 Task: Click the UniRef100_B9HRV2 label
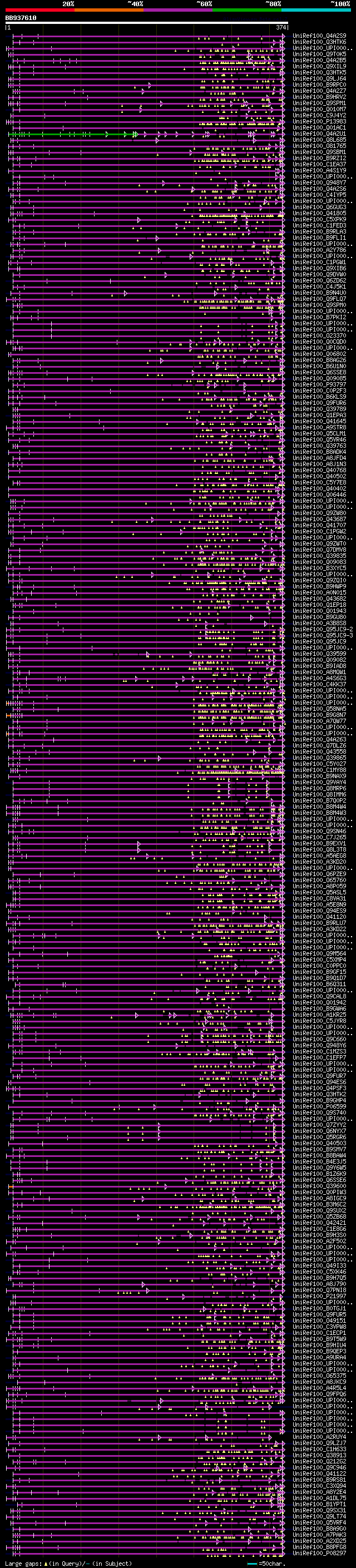(319, 97)
